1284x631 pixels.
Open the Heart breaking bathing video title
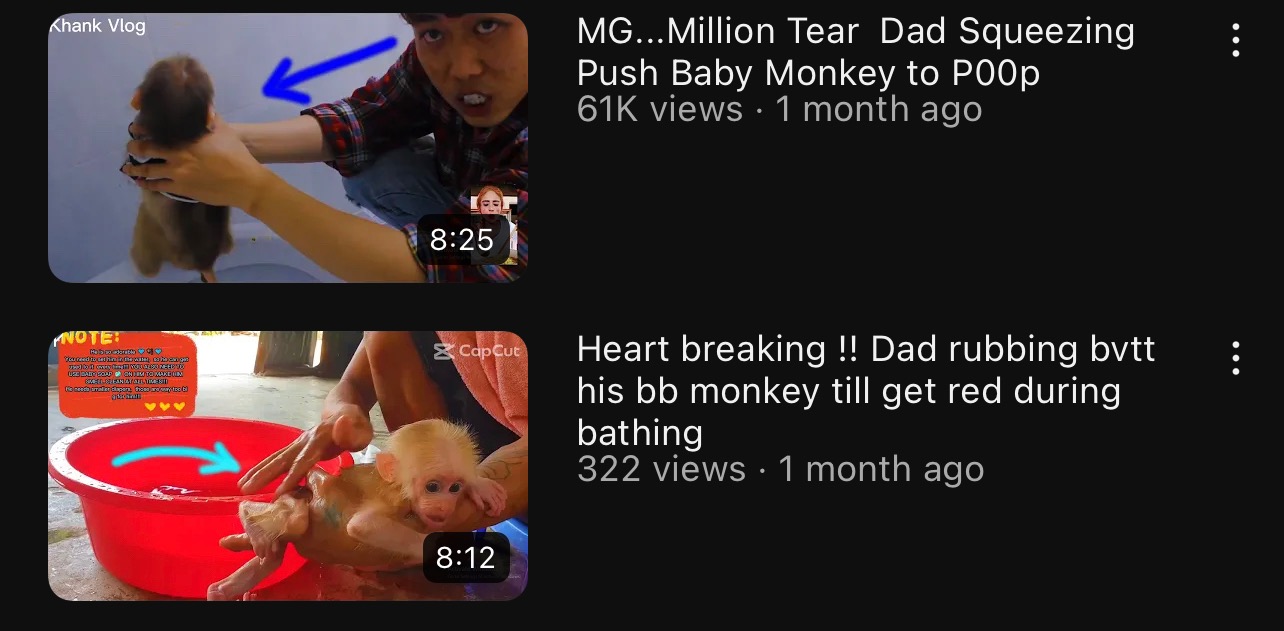(866, 391)
